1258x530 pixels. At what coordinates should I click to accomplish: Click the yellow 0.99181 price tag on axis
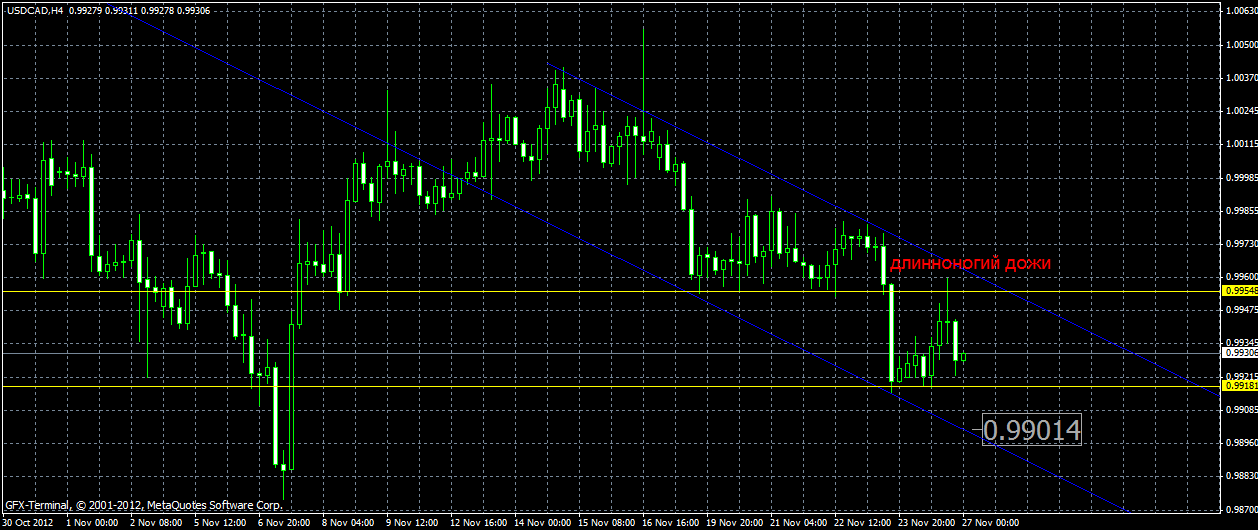[1240, 385]
